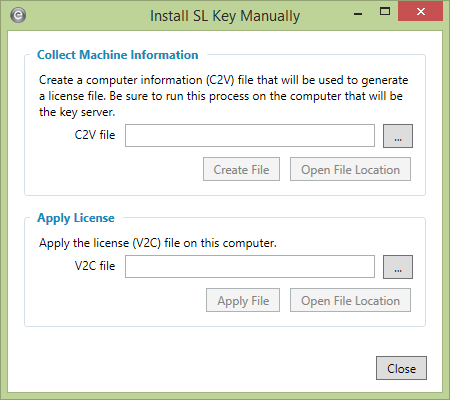
Task: Click the Install SL Key Manually title text
Action: click(225, 16)
